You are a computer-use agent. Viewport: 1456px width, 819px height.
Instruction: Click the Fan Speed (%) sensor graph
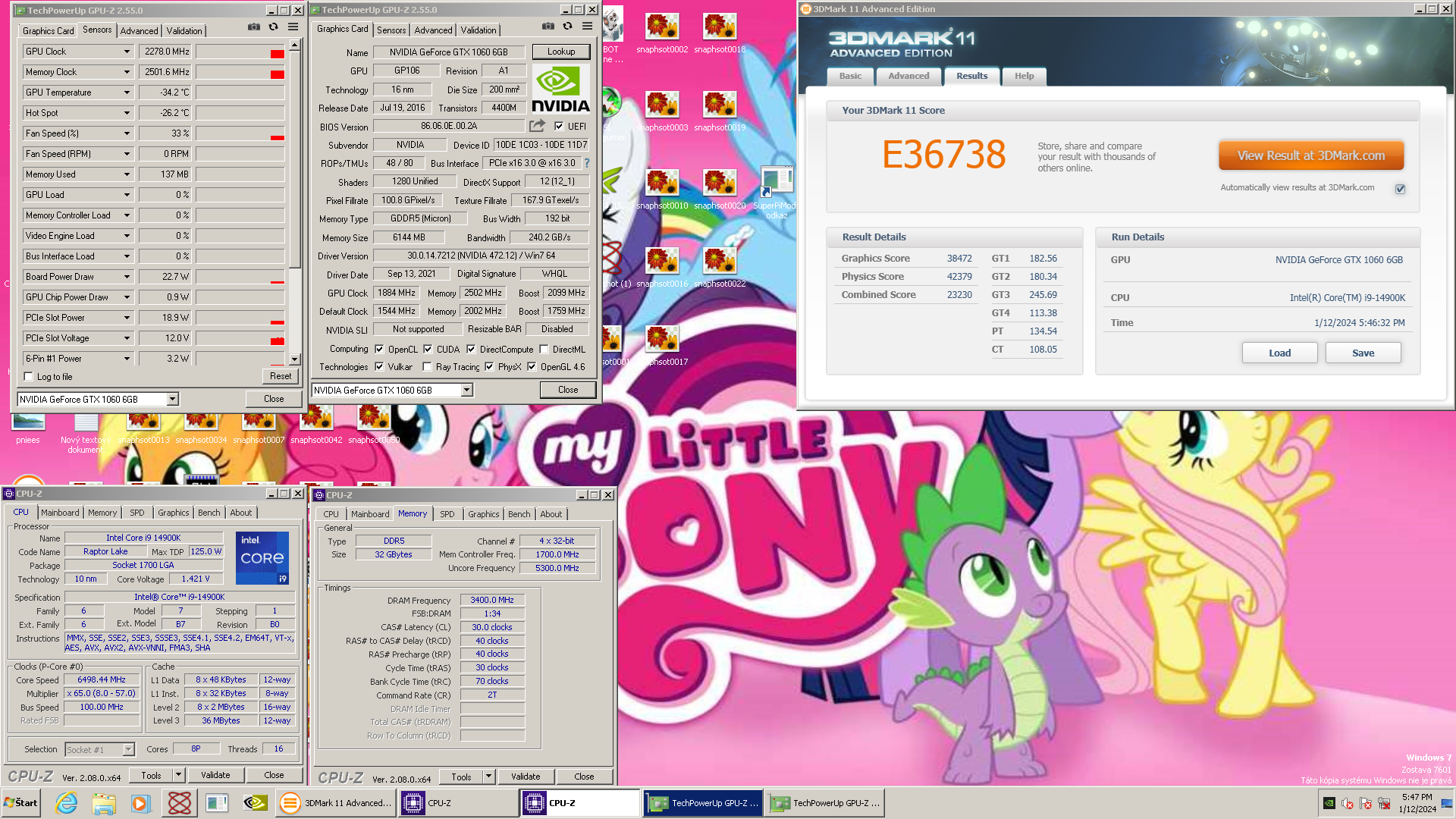click(x=240, y=133)
